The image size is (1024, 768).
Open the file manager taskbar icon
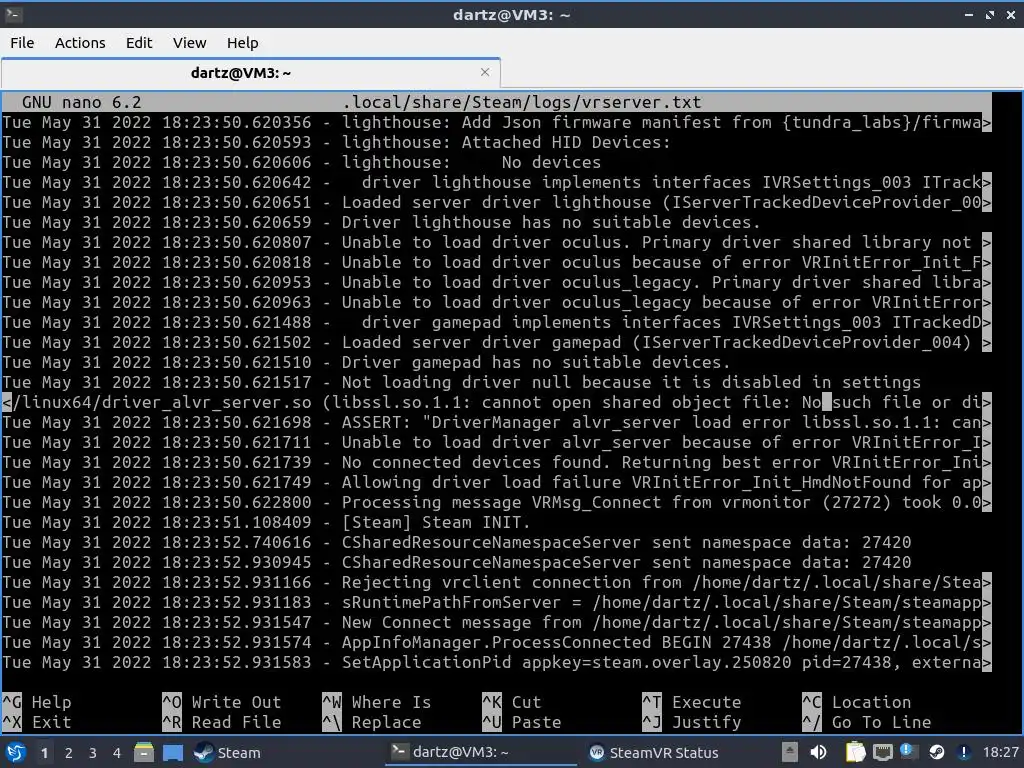coord(144,752)
